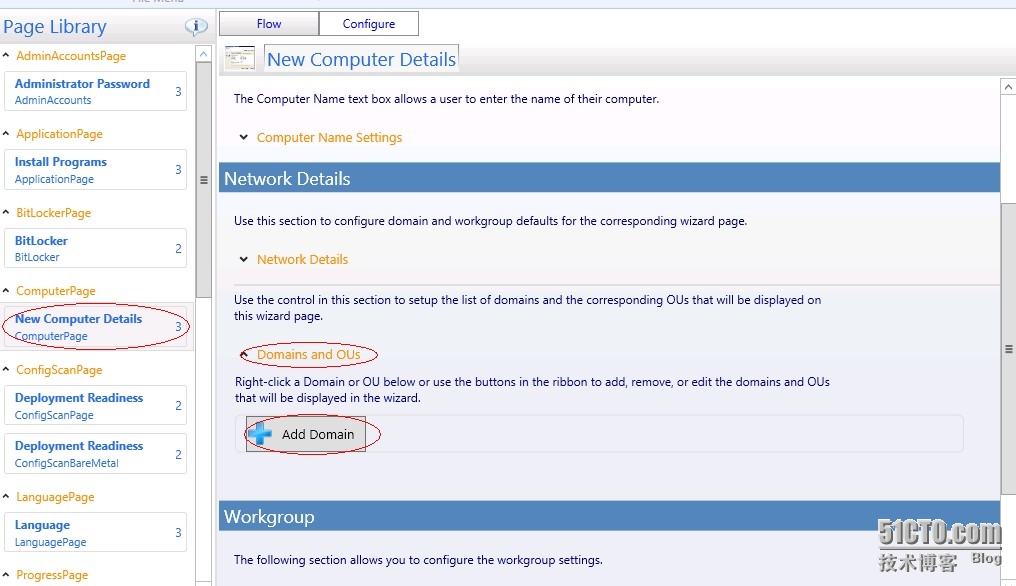
Task: Click the Workgroup blue section header
Action: pos(609,517)
